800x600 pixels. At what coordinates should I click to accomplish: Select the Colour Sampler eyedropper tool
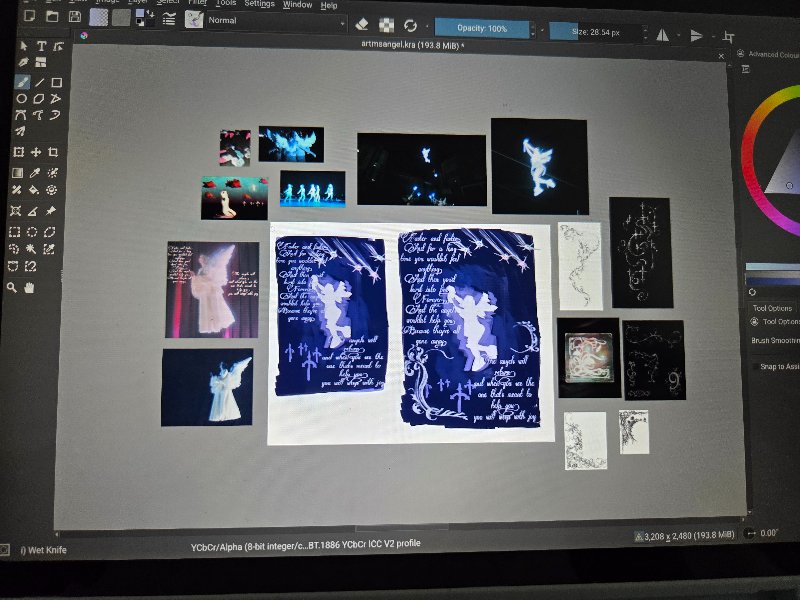(x=35, y=173)
